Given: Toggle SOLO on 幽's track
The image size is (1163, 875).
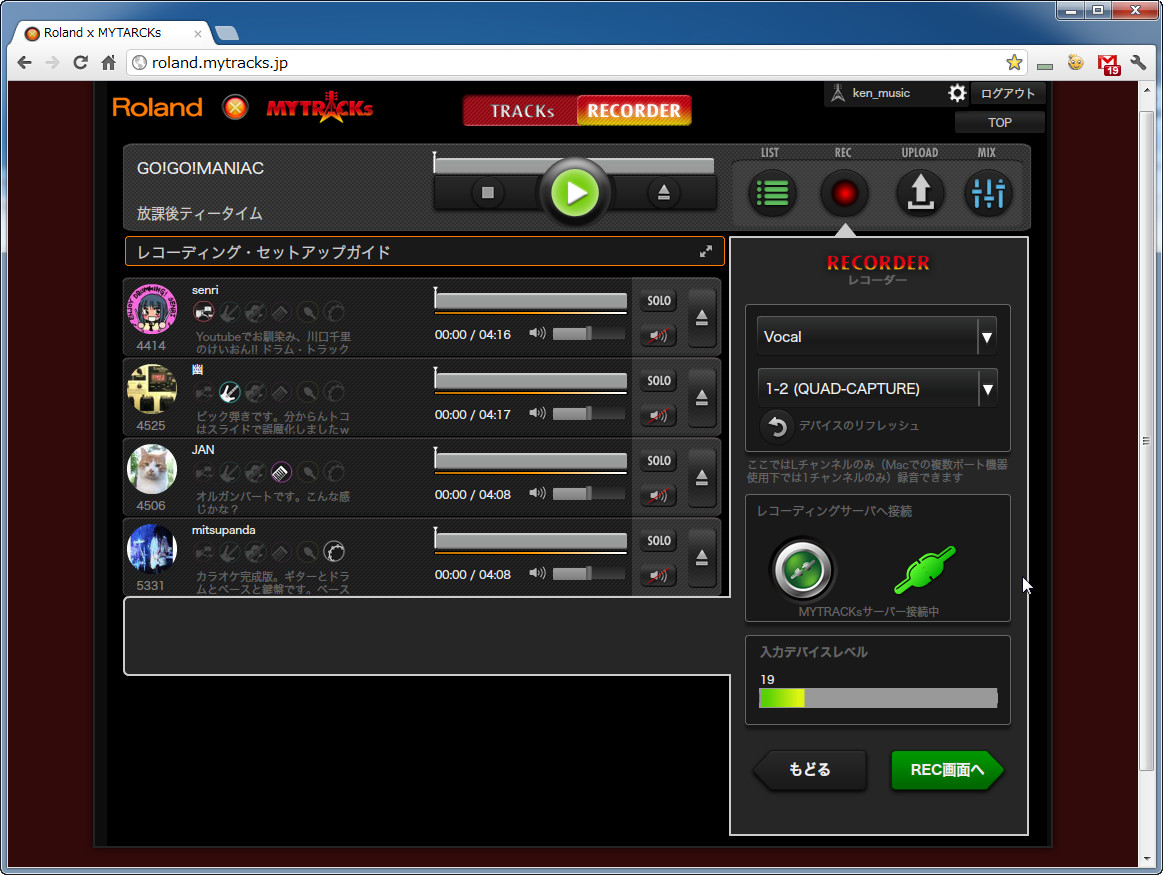Looking at the screenshot, I should 659,381.
